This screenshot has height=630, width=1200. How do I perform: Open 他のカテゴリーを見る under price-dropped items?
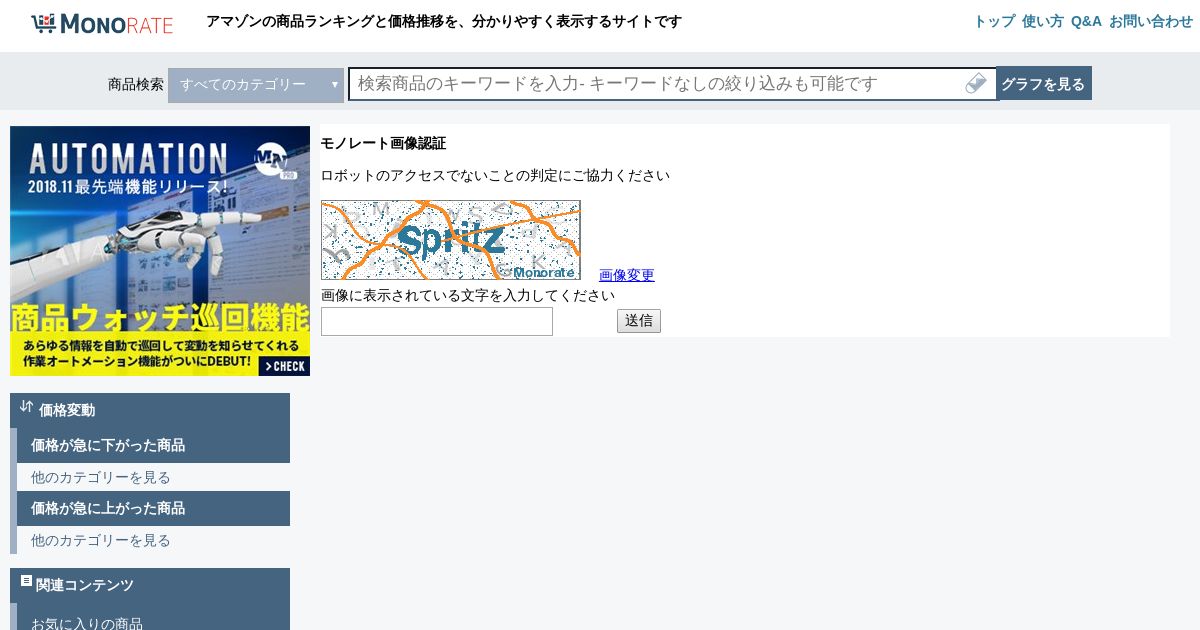(101, 477)
